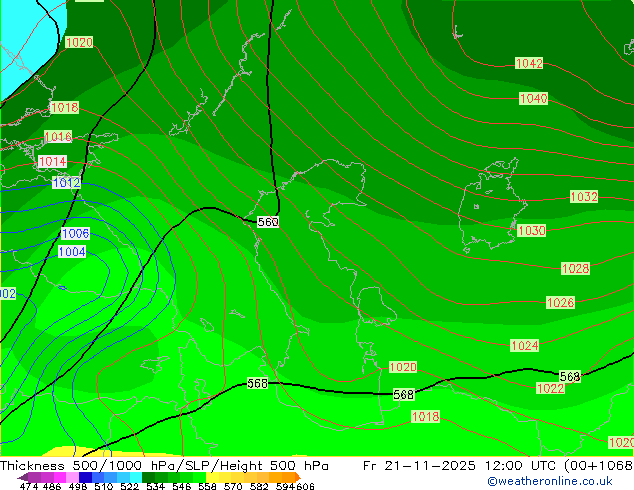This screenshot has width=634, height=490.
Task: Click the 1026 isobar label
Action: tap(560, 302)
